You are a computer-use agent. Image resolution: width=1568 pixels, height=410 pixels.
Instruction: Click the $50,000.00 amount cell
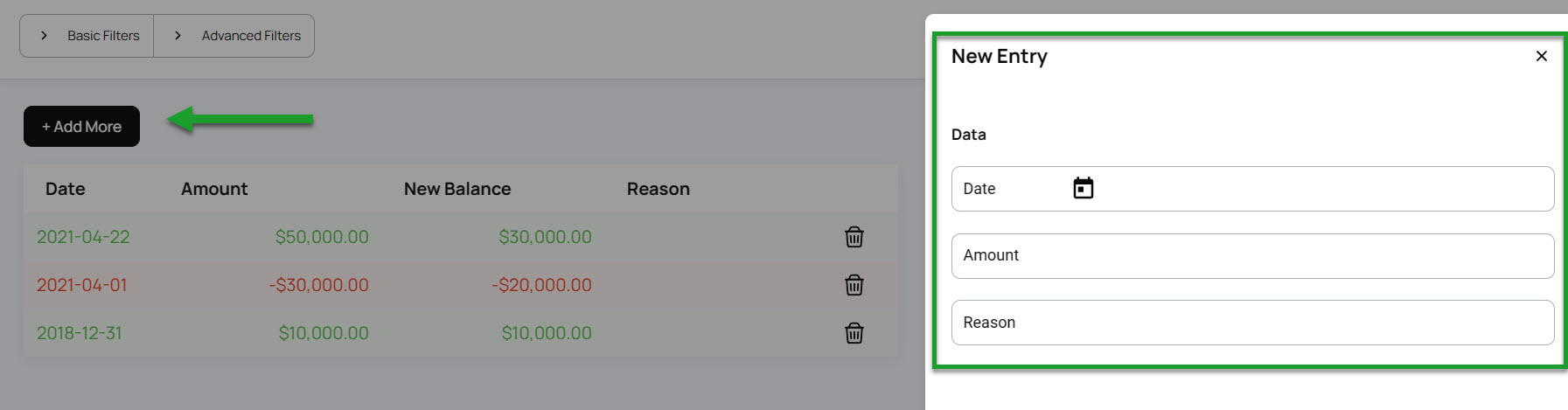pyautogui.click(x=322, y=237)
